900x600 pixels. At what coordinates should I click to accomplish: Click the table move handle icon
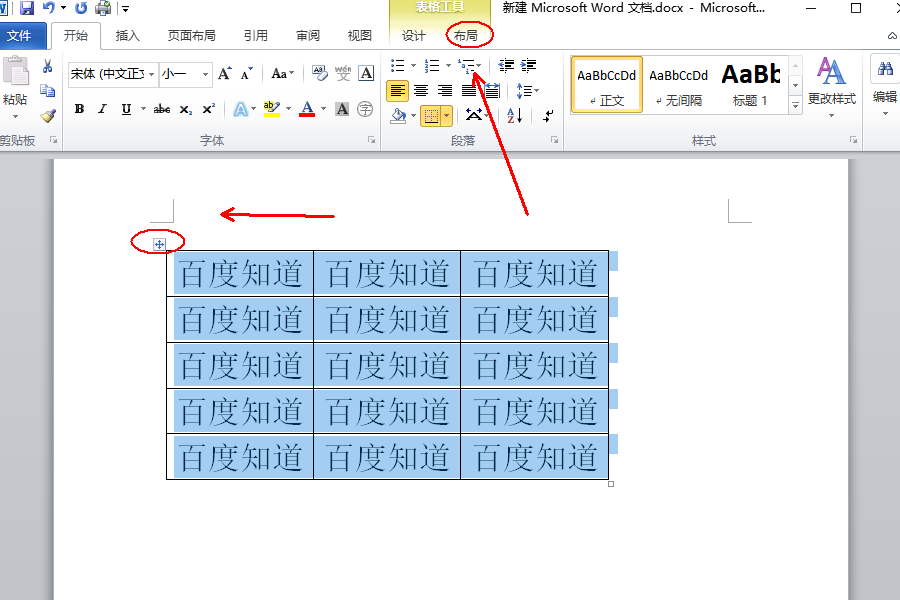point(159,245)
